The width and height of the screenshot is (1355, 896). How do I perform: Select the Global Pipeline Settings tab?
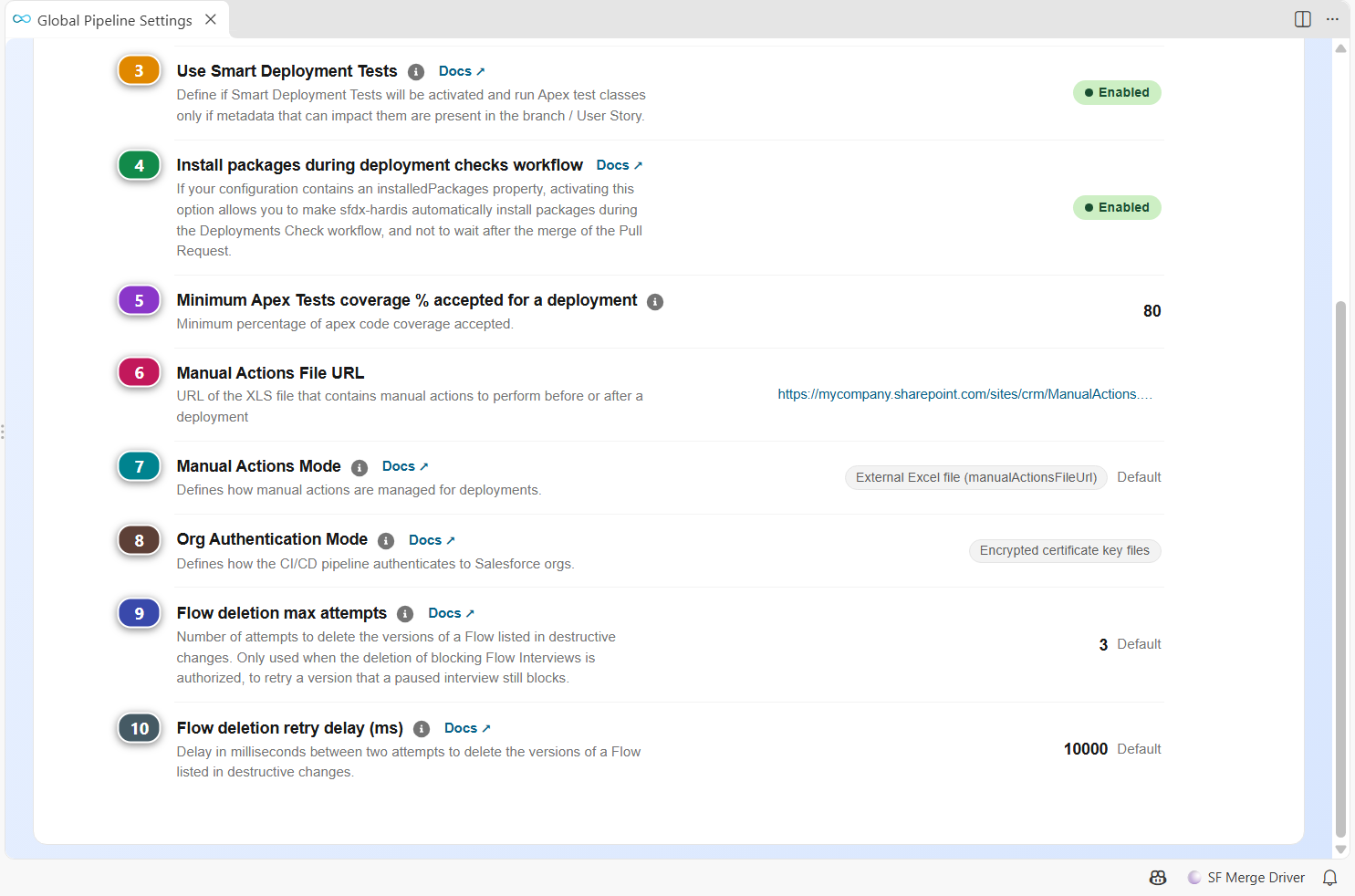pos(118,20)
